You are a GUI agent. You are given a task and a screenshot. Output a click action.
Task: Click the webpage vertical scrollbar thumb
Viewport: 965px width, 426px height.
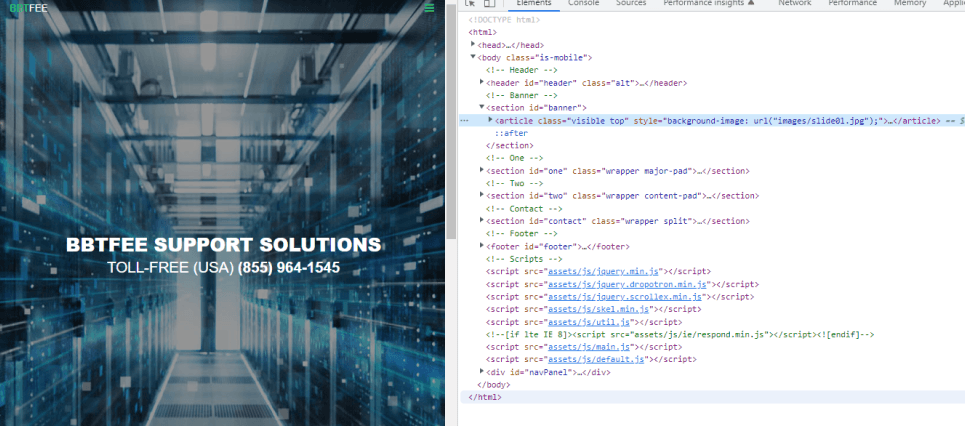point(451,120)
